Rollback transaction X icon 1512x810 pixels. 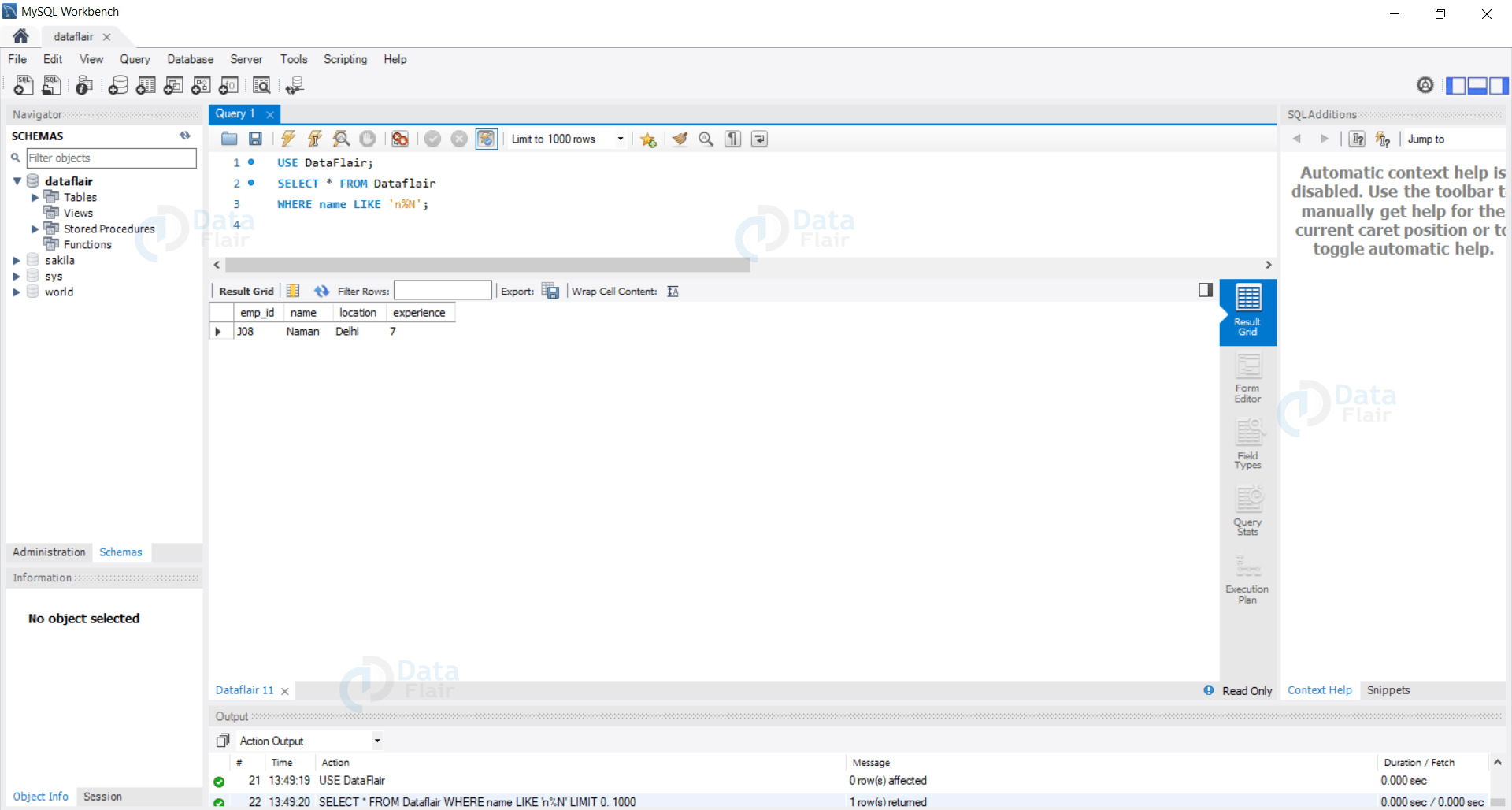coord(459,139)
